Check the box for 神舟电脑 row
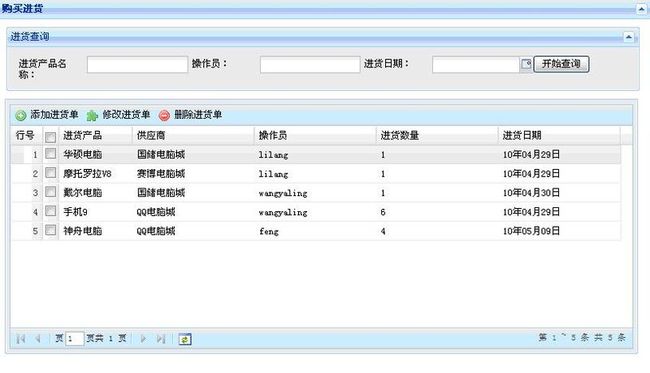The height and width of the screenshot is (373, 650). (x=50, y=230)
